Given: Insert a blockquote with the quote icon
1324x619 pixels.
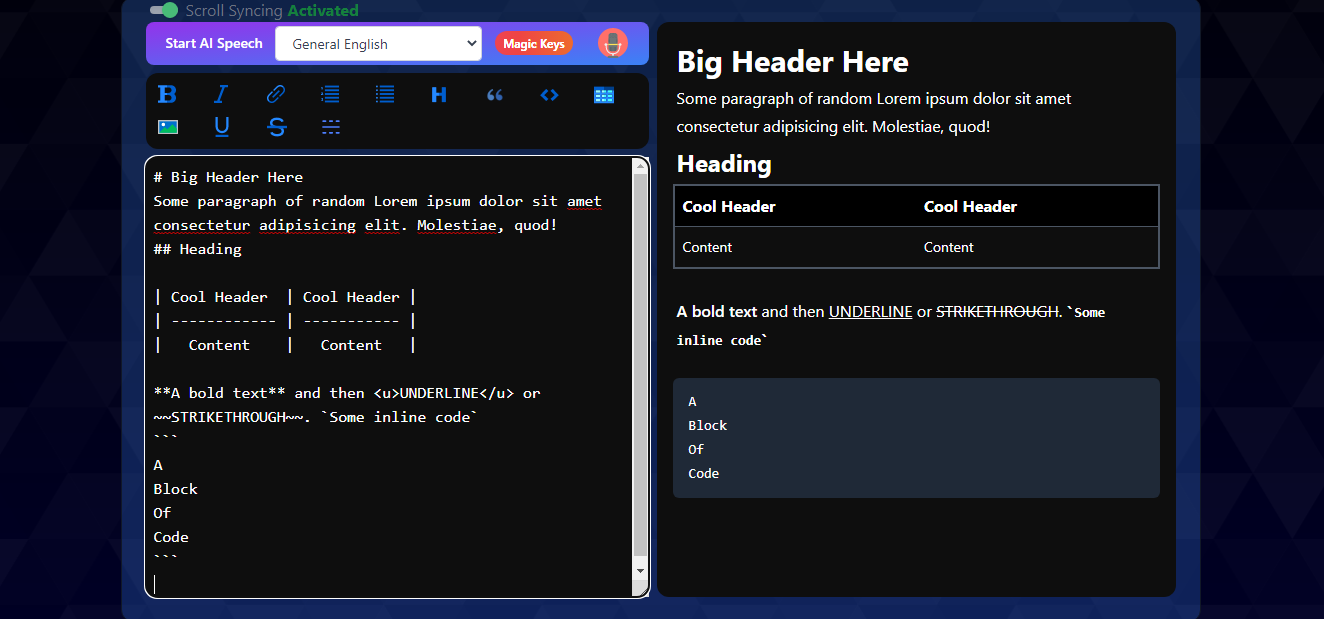Looking at the screenshot, I should click(494, 95).
